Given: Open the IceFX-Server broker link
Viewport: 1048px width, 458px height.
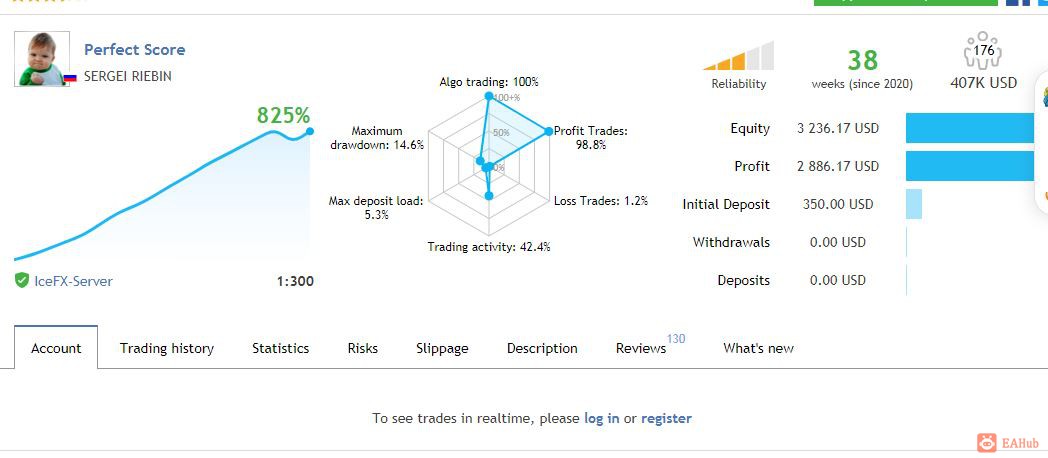Looking at the screenshot, I should coord(74,281).
